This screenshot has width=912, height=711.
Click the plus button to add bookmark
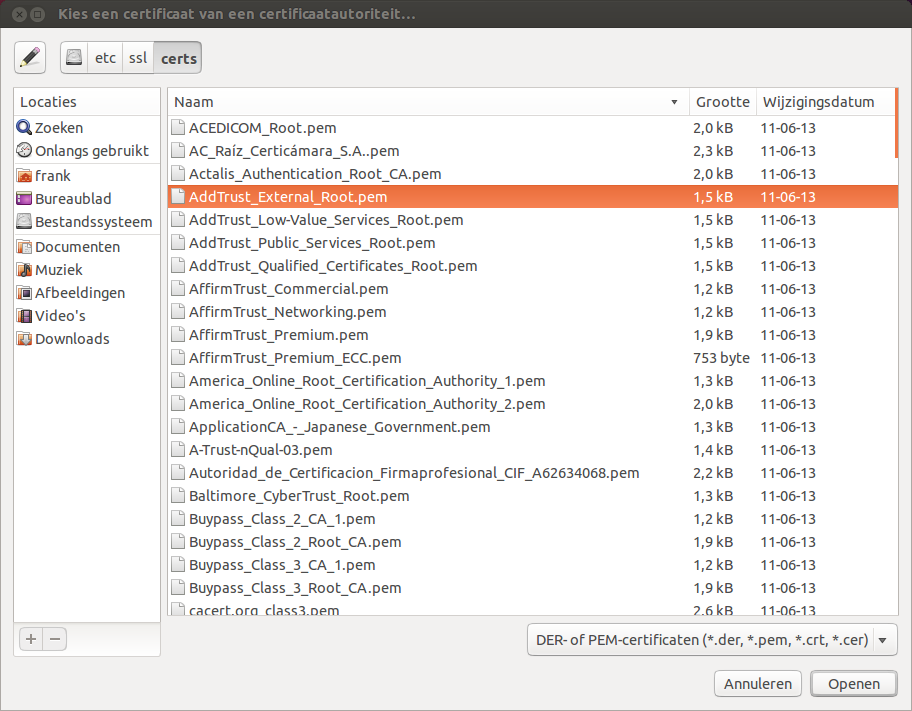coord(32,639)
